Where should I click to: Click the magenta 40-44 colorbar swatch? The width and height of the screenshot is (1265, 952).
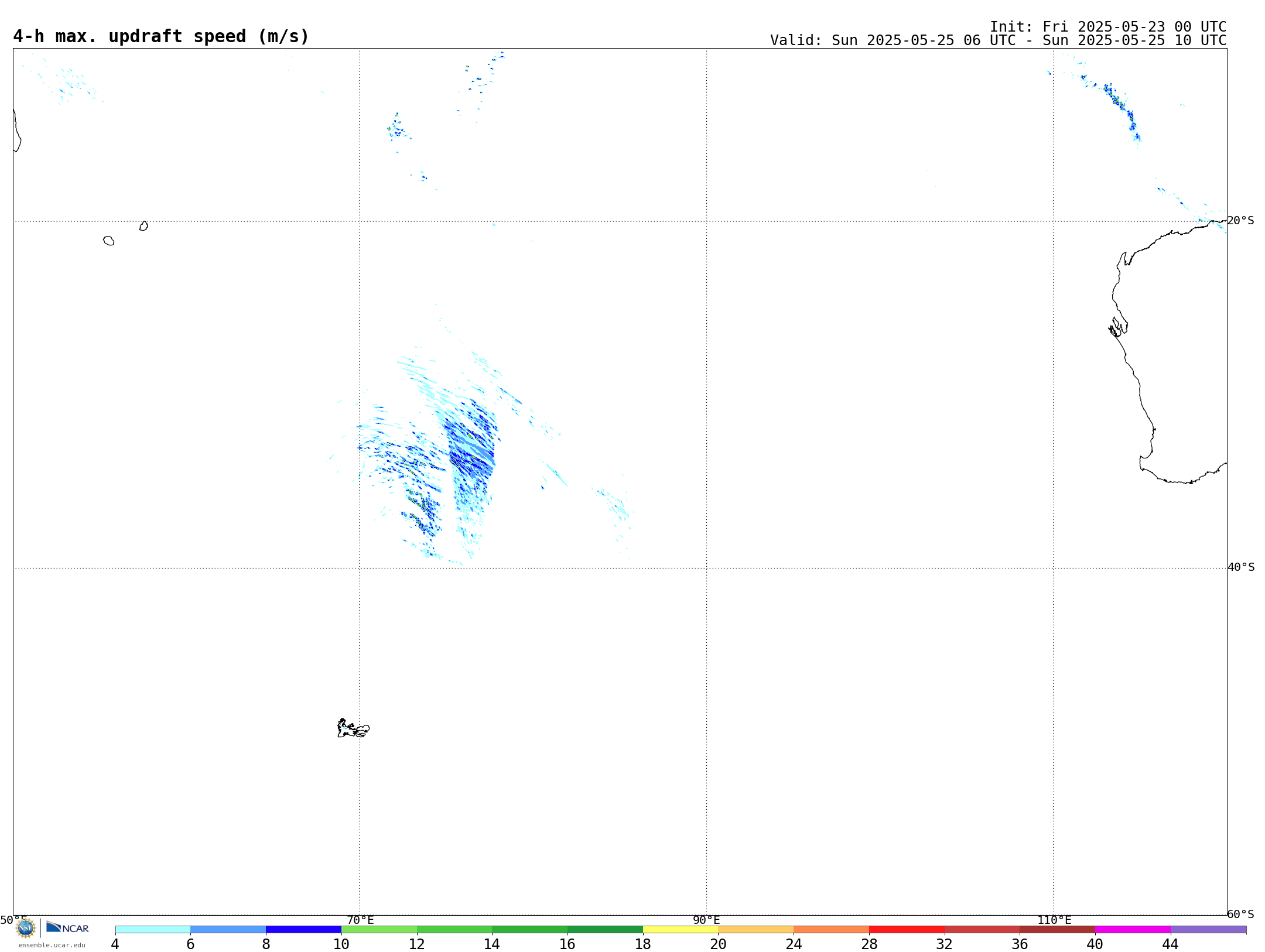tap(1133, 930)
